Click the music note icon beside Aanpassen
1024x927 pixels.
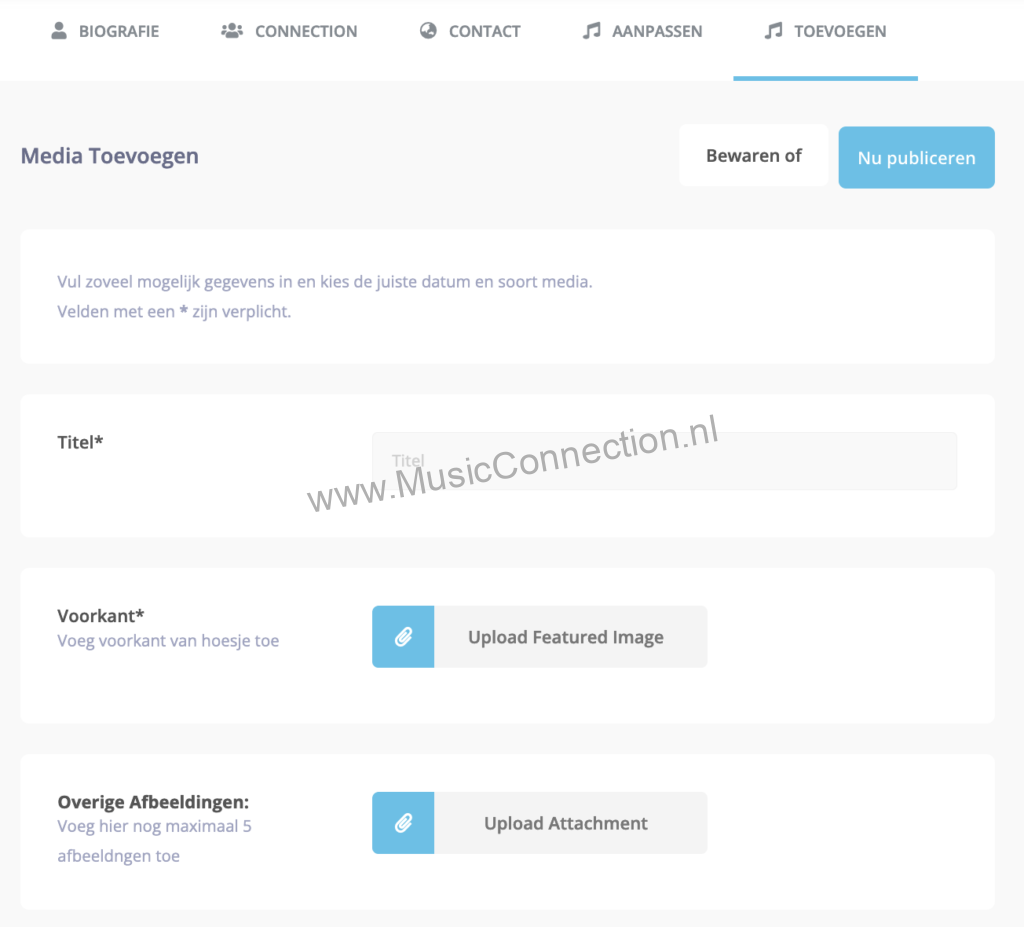[591, 31]
